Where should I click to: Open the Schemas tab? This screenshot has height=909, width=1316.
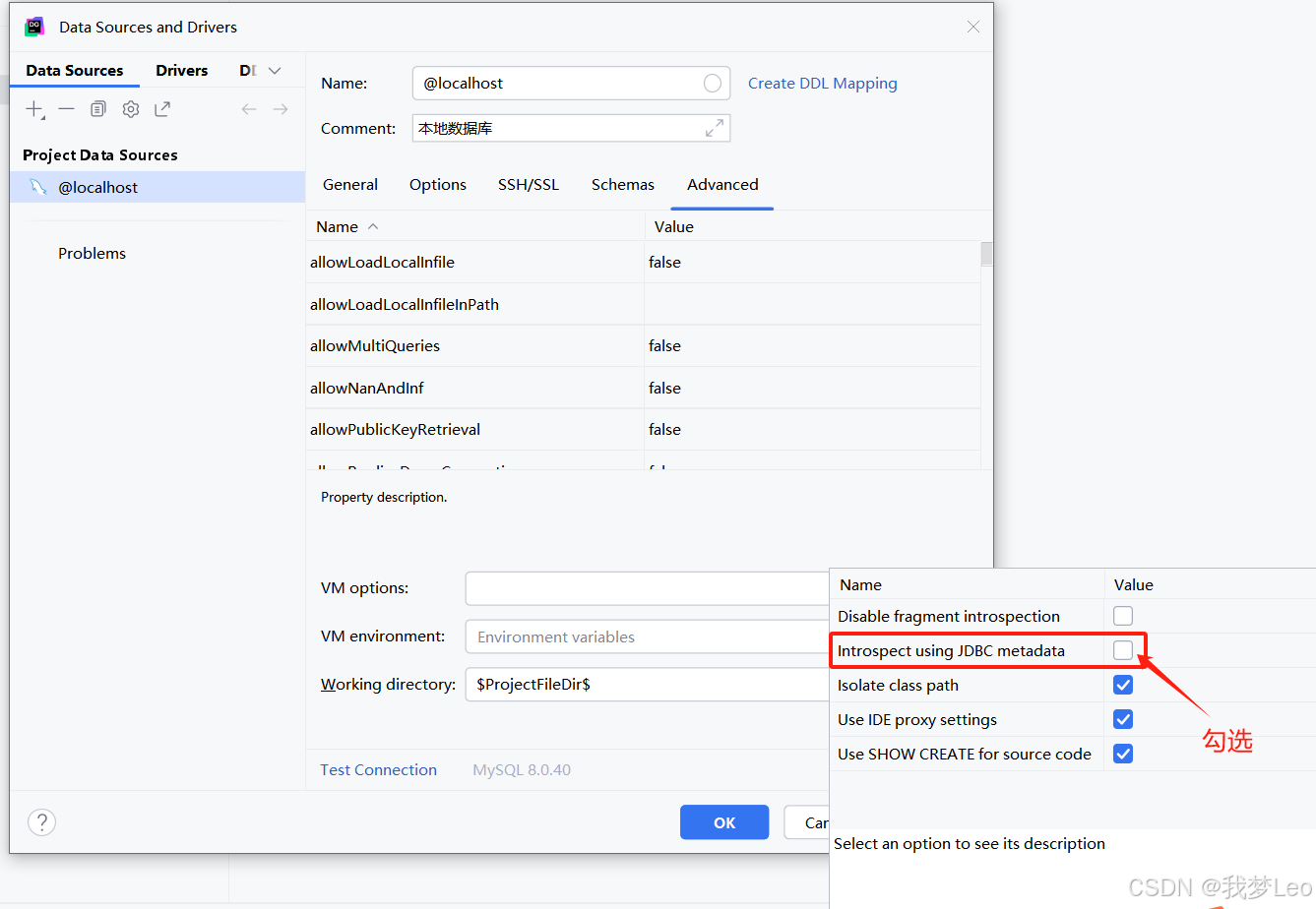coord(623,185)
